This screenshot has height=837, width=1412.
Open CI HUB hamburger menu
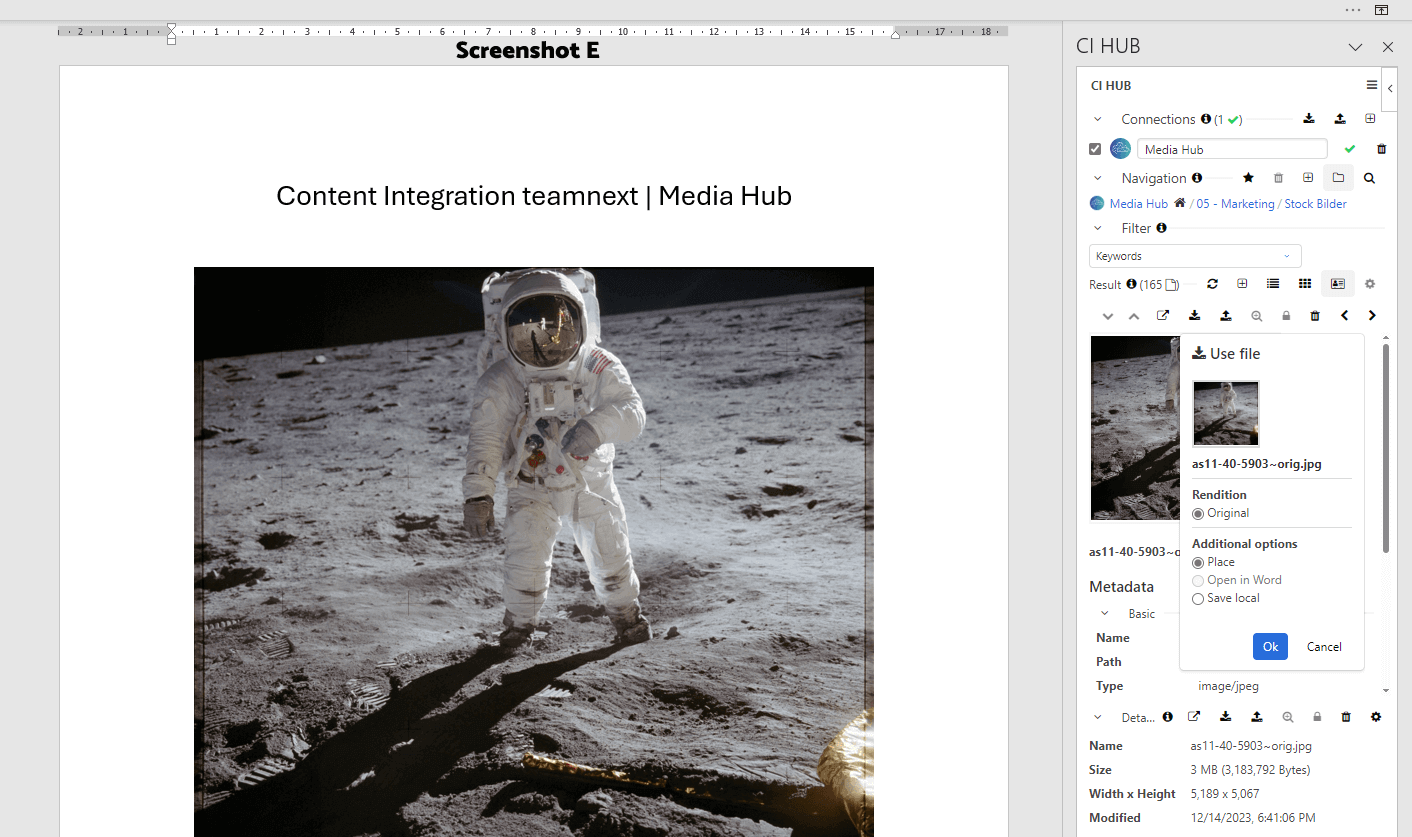point(1372,85)
